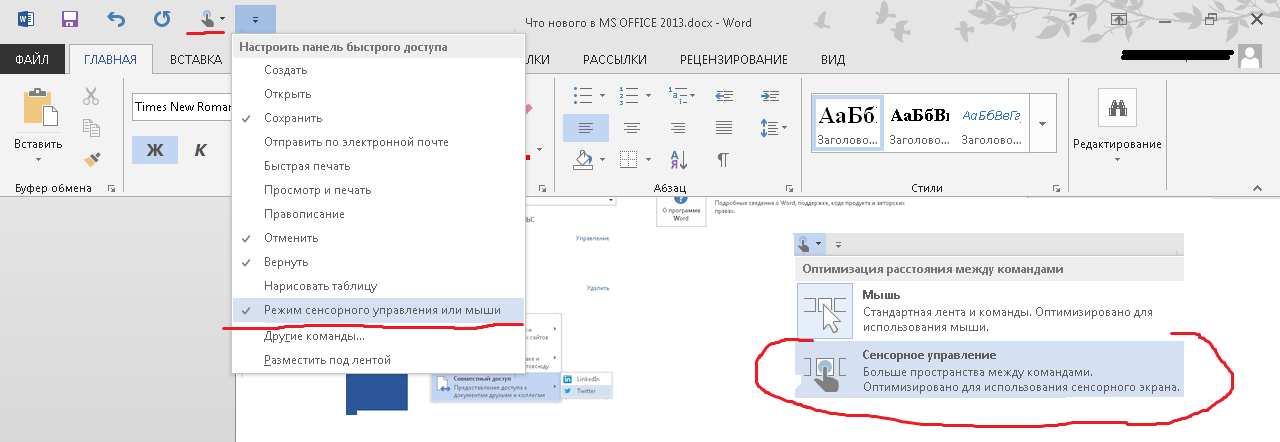The height and width of the screenshot is (442, 1280).
Task: Enable Просмотр и печать option
Action: [378, 190]
